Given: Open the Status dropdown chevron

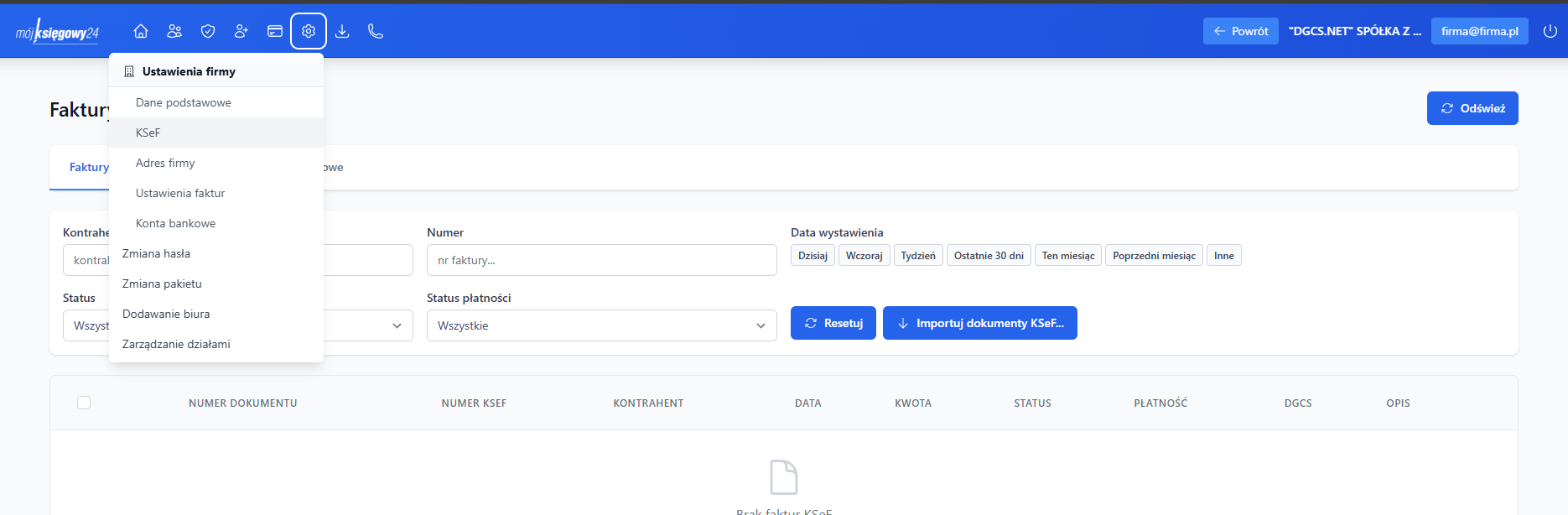Looking at the screenshot, I should click(397, 325).
